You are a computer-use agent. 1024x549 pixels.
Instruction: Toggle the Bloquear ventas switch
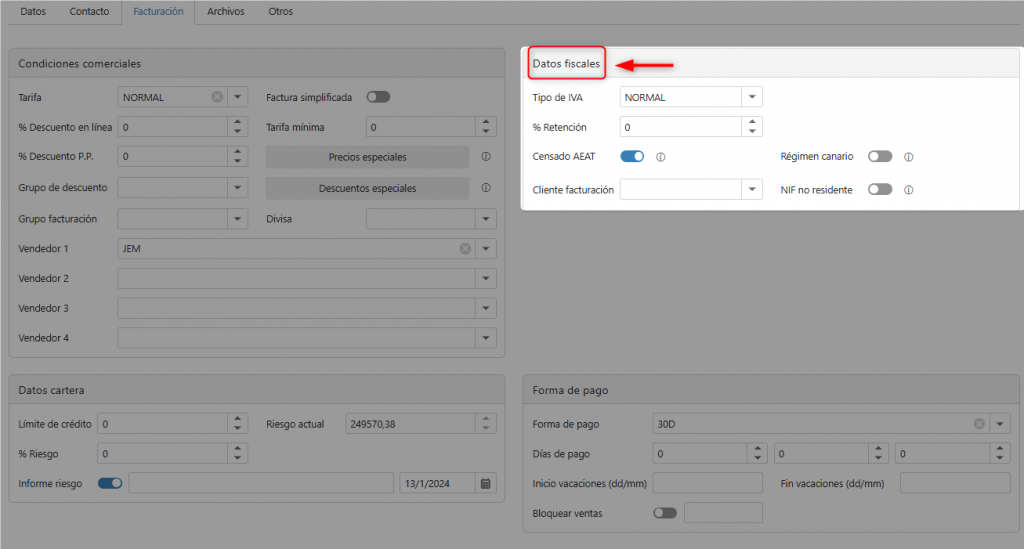click(664, 513)
